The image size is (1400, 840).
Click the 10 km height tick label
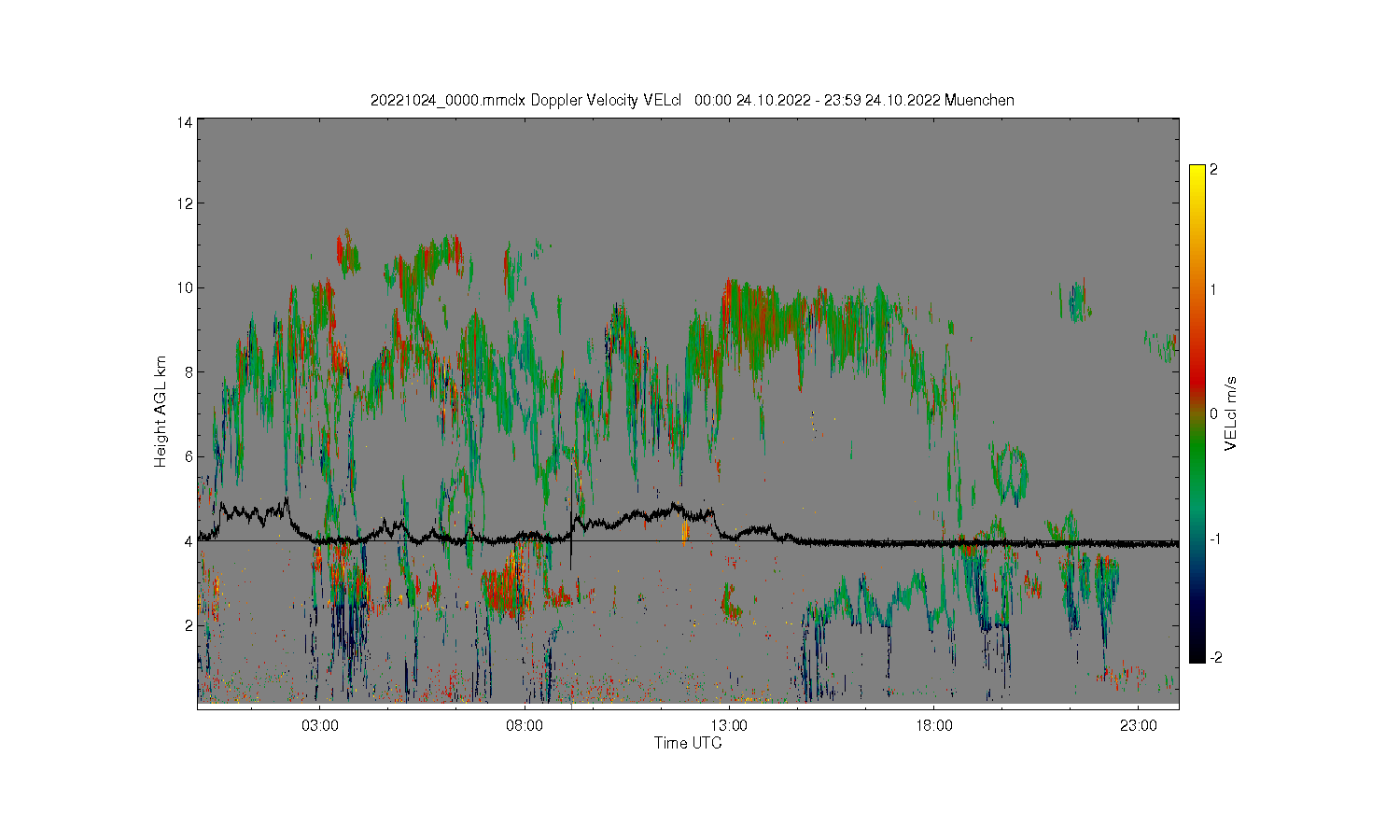coord(185,287)
